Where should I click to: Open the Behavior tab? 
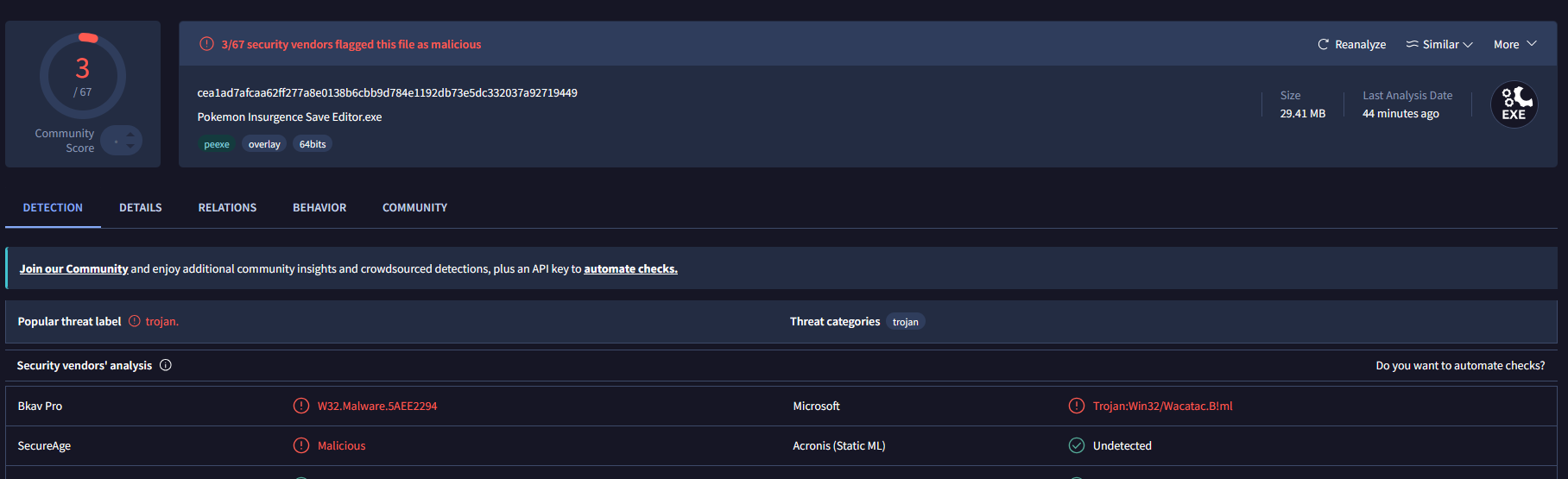click(319, 208)
